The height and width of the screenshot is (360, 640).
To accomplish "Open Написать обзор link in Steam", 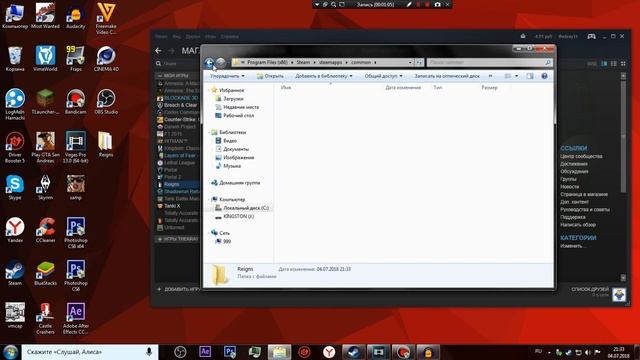I will [578, 224].
